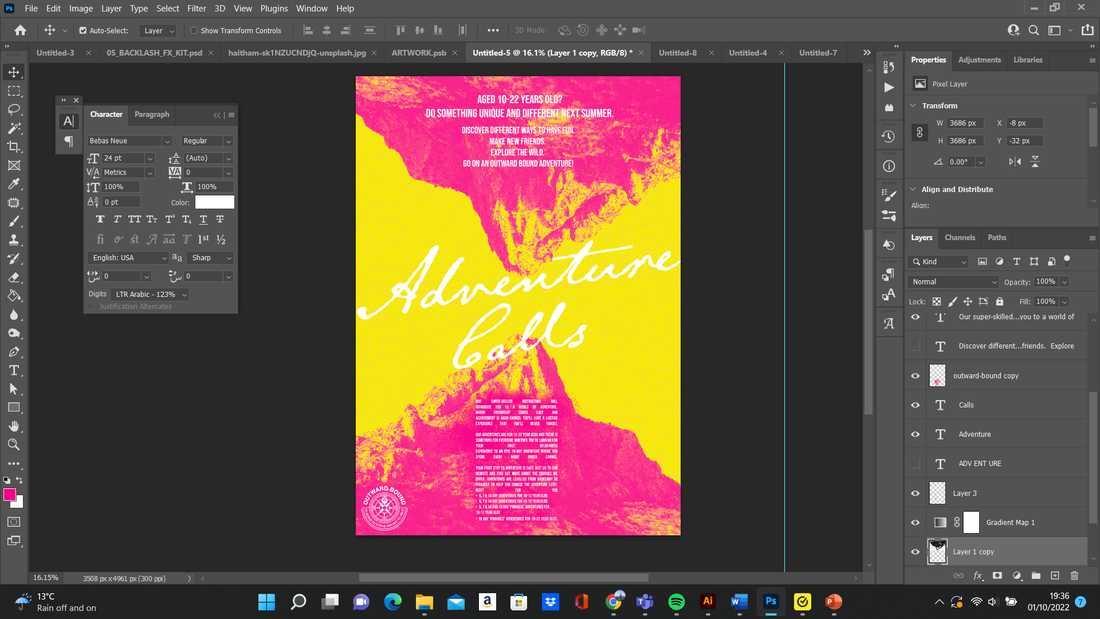Create a new layer group

[x=1035, y=575]
